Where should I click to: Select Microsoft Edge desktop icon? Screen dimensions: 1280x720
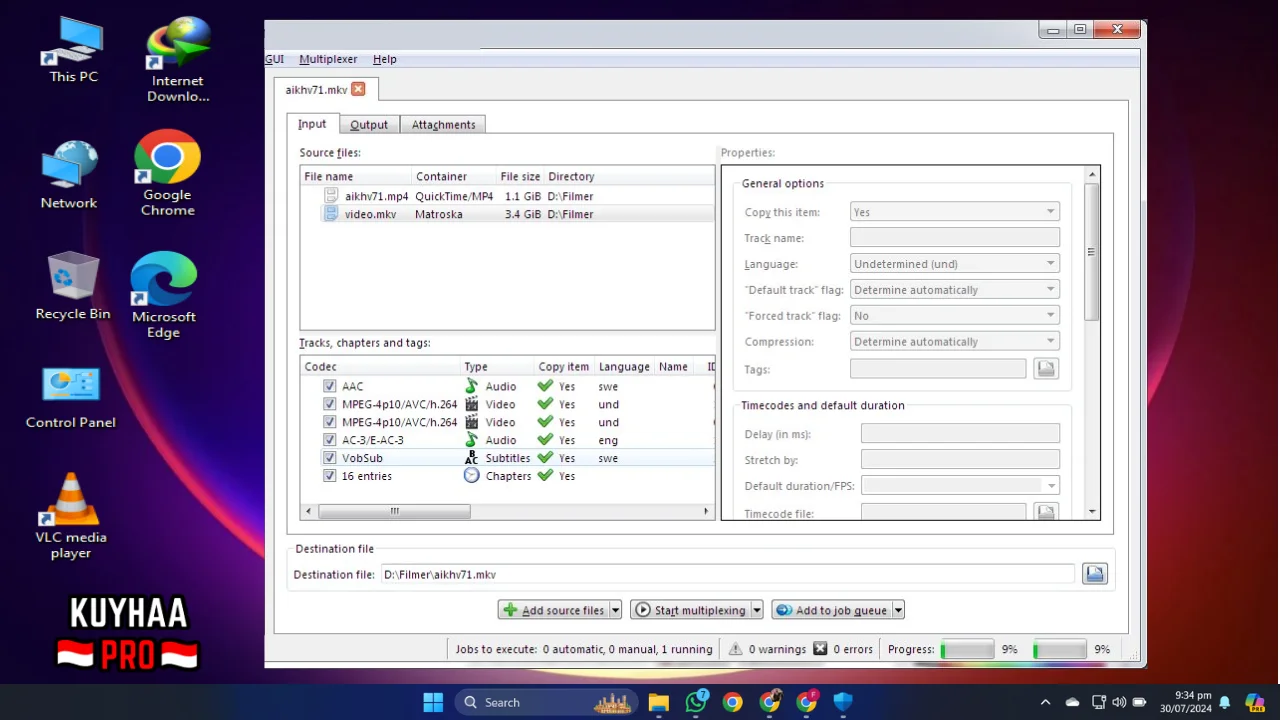164,295
